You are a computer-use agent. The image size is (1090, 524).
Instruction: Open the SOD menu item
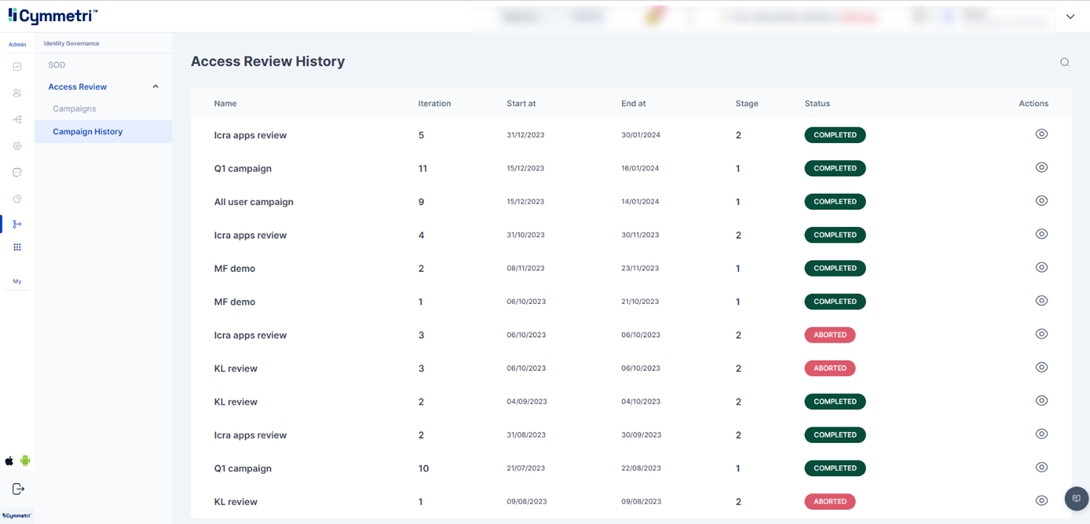tap(57, 65)
